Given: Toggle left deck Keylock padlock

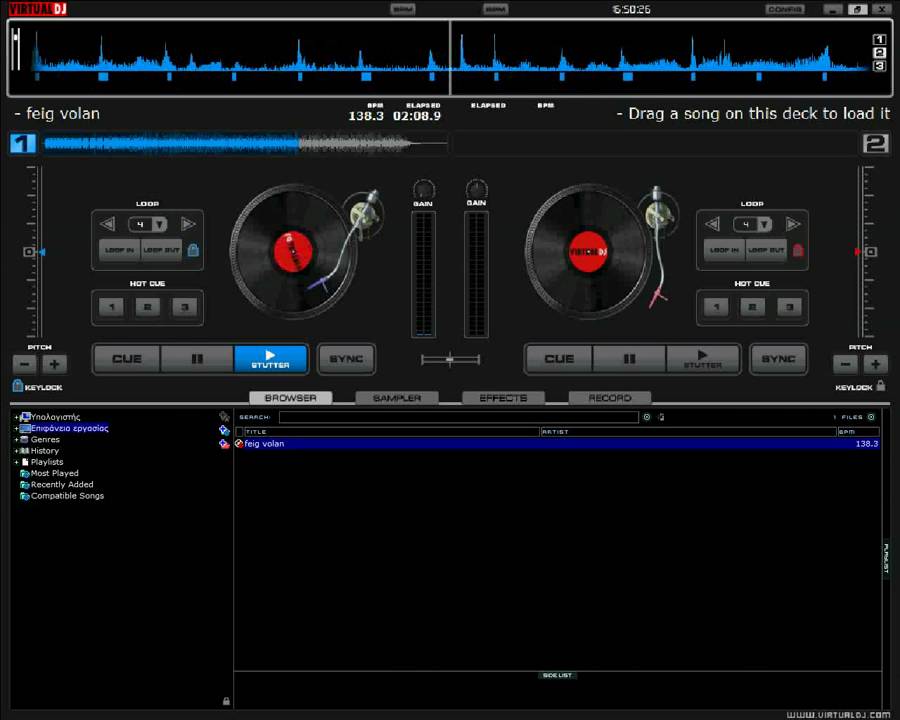Looking at the screenshot, I should point(18,385).
